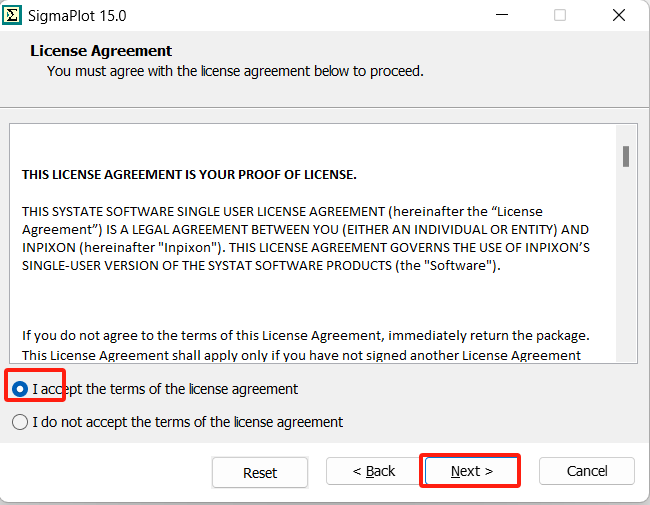The height and width of the screenshot is (505, 650).
Task: Click the Reset button
Action: point(260,473)
